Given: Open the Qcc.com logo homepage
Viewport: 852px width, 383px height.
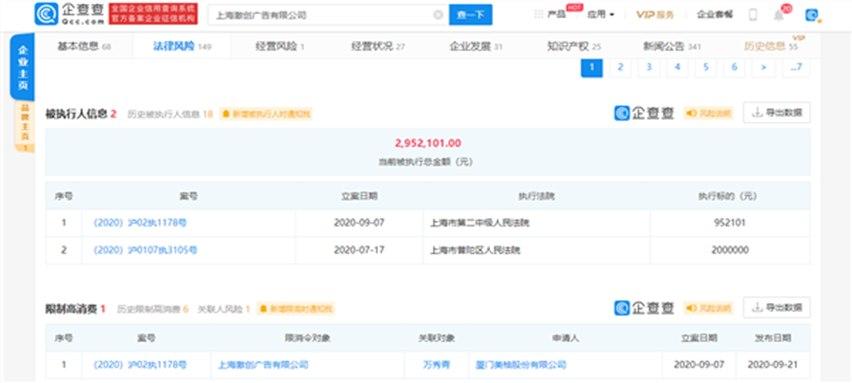Looking at the screenshot, I should [70, 14].
